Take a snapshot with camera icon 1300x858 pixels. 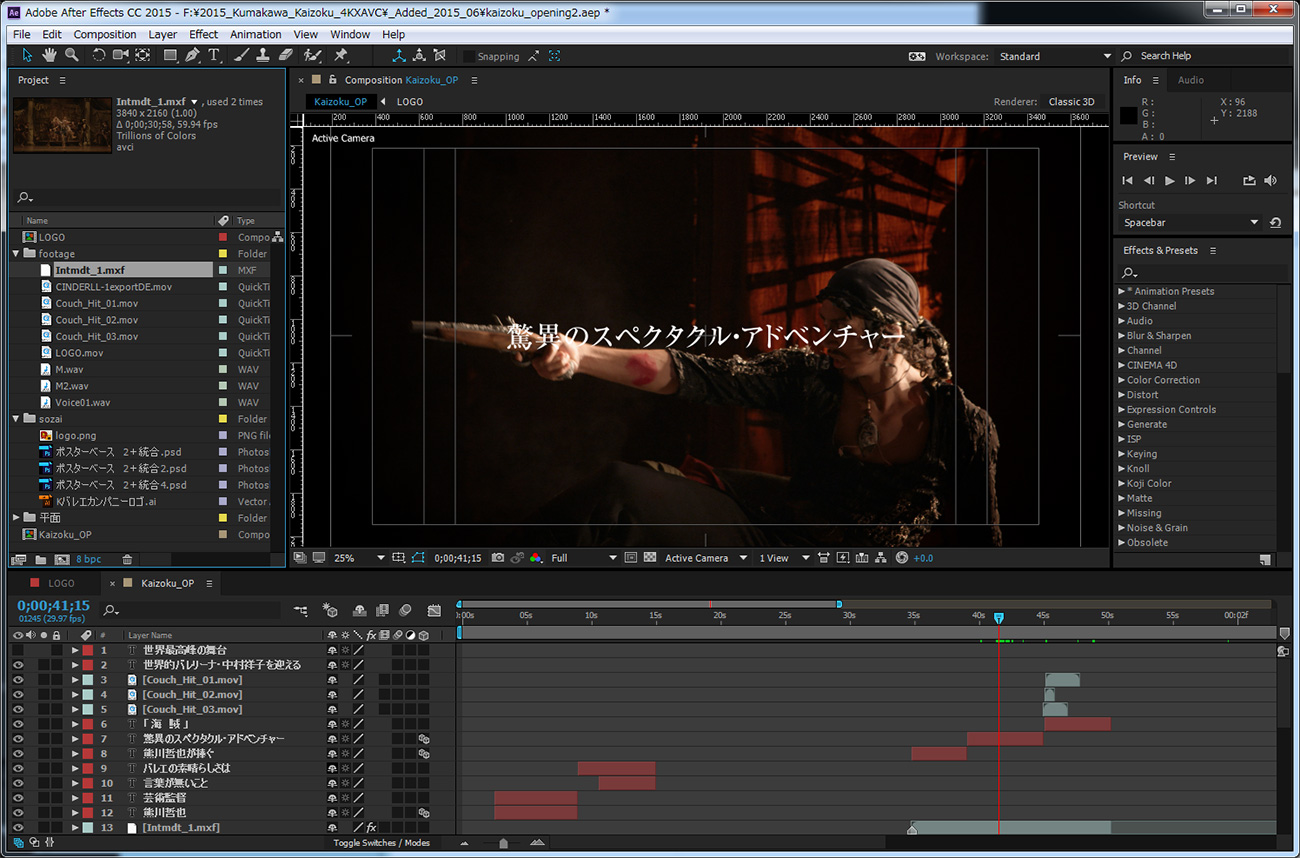[x=497, y=558]
